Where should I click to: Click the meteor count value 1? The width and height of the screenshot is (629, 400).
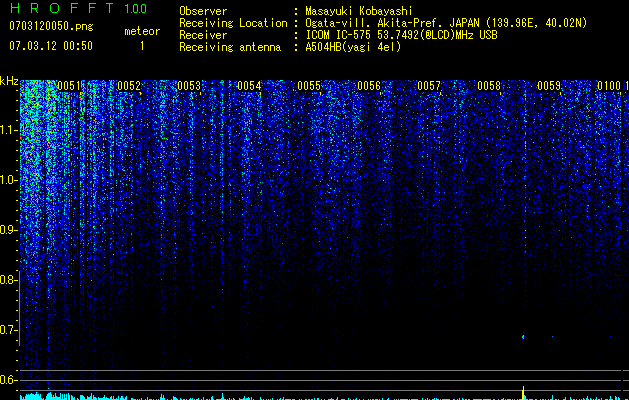142,46
